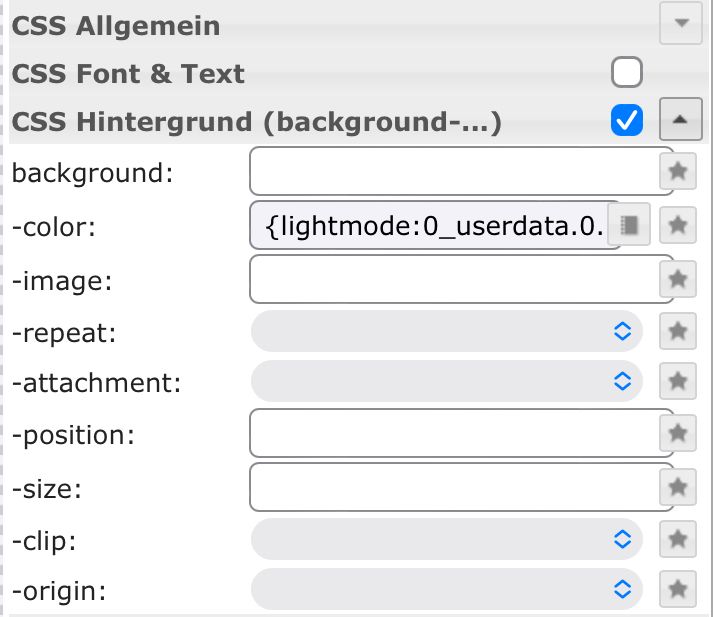Expand the CSS Allgemein section arrow
713x617 pixels.
pyautogui.click(x=681, y=24)
